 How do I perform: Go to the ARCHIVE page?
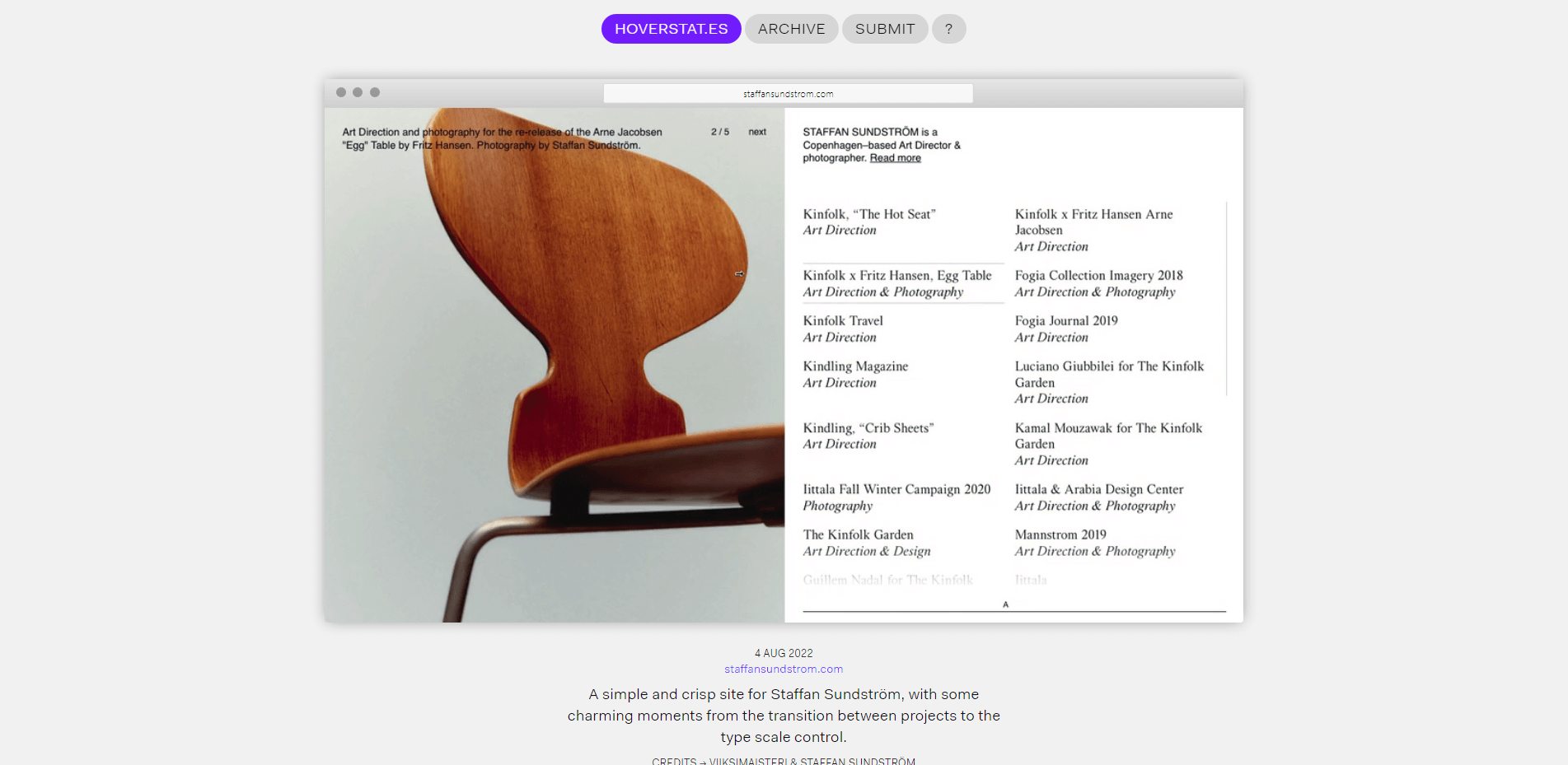(791, 29)
